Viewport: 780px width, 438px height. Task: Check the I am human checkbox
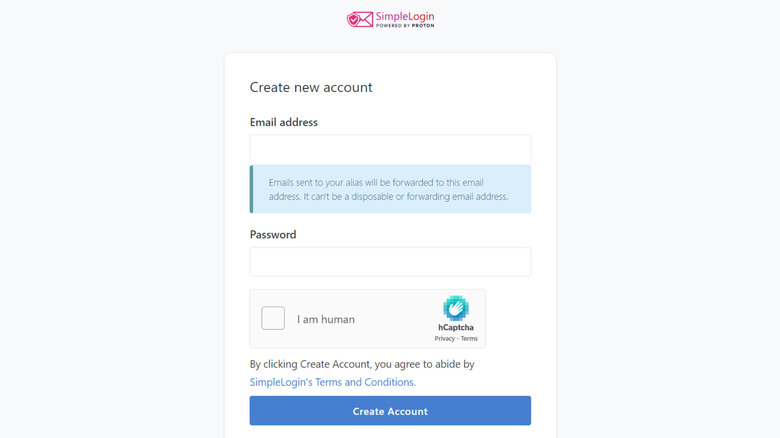tap(273, 319)
